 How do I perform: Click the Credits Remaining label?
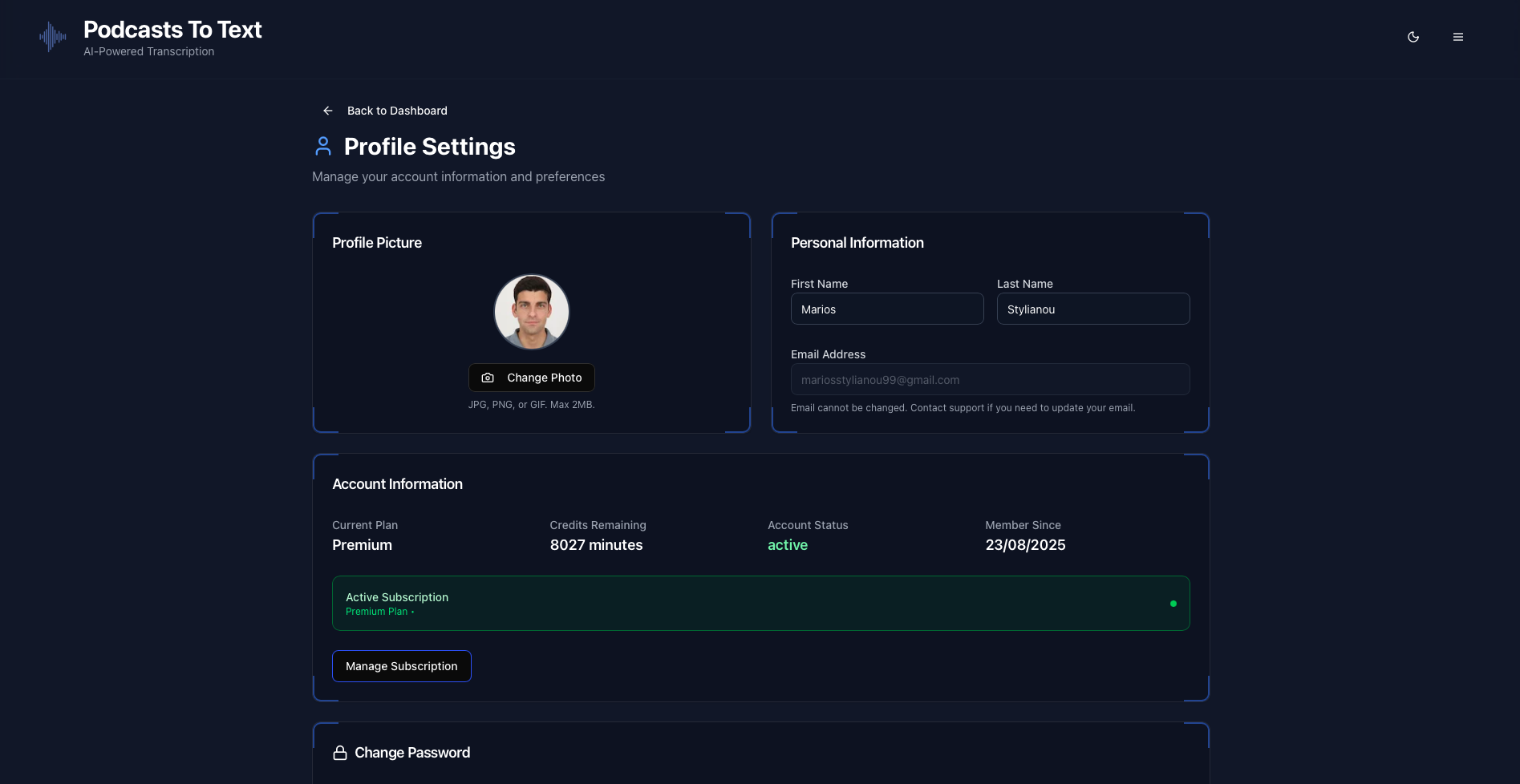click(x=598, y=525)
